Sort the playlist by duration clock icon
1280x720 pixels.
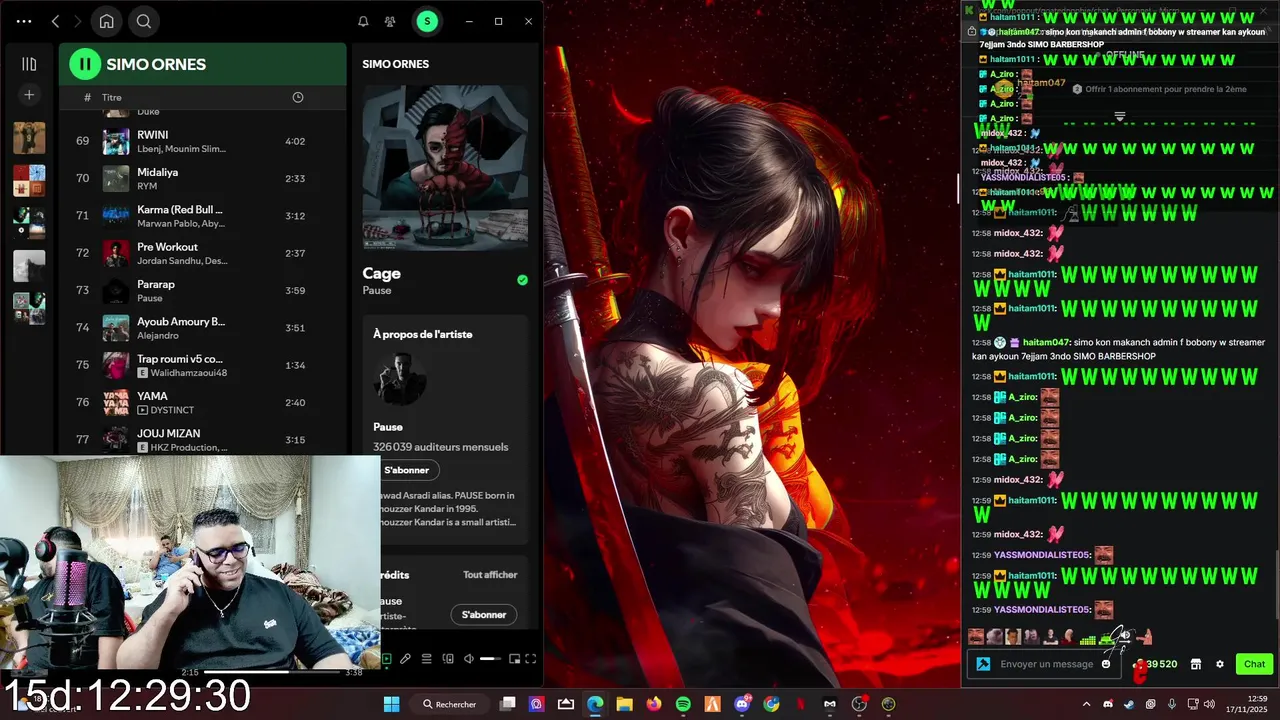(297, 97)
